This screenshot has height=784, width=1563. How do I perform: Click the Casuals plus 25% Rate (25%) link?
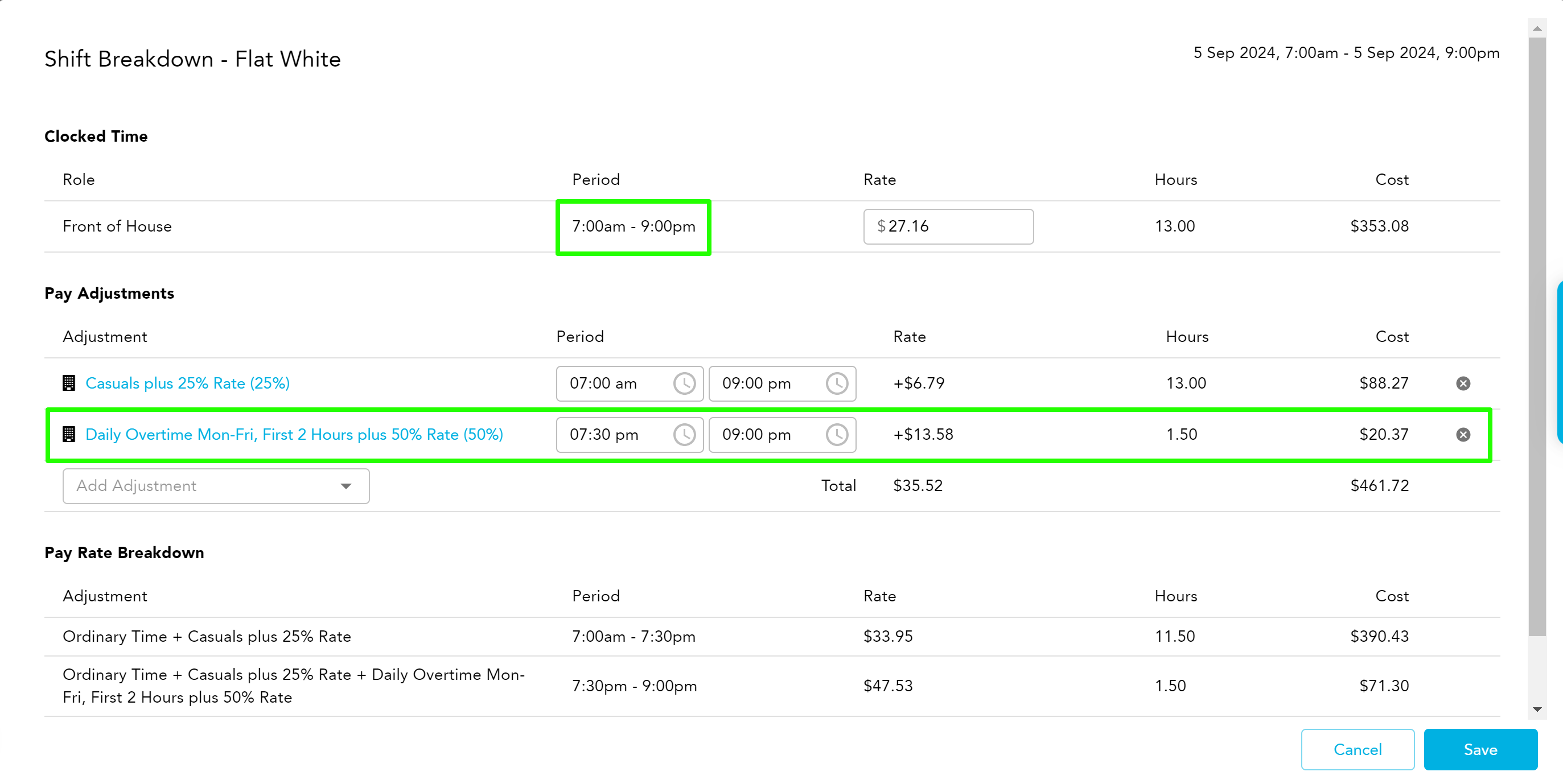(187, 383)
